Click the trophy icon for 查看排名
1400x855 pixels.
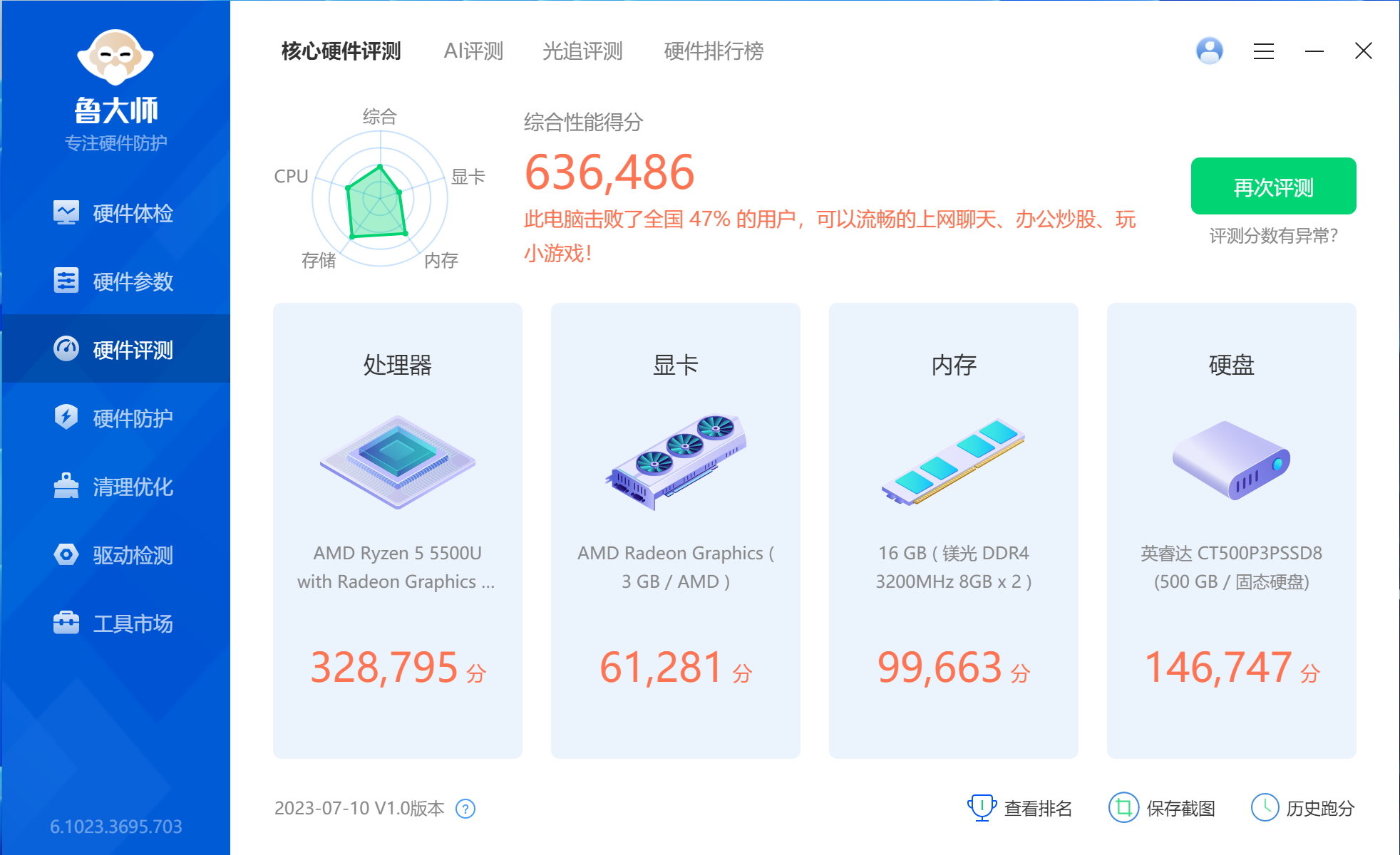pos(982,808)
